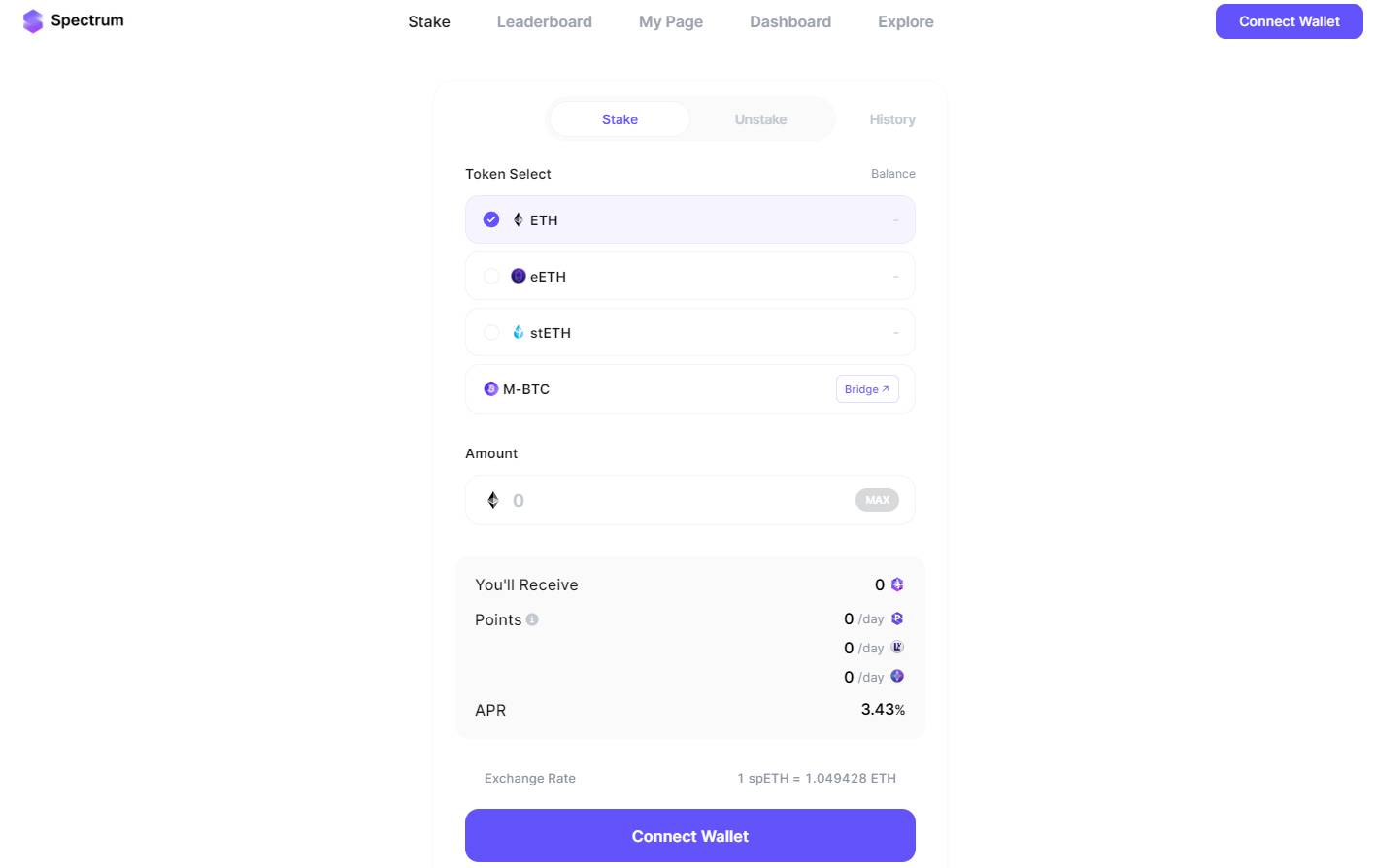Screen dimensions: 1375x868
Task: Click the M-BTC token icon
Action: [491, 388]
